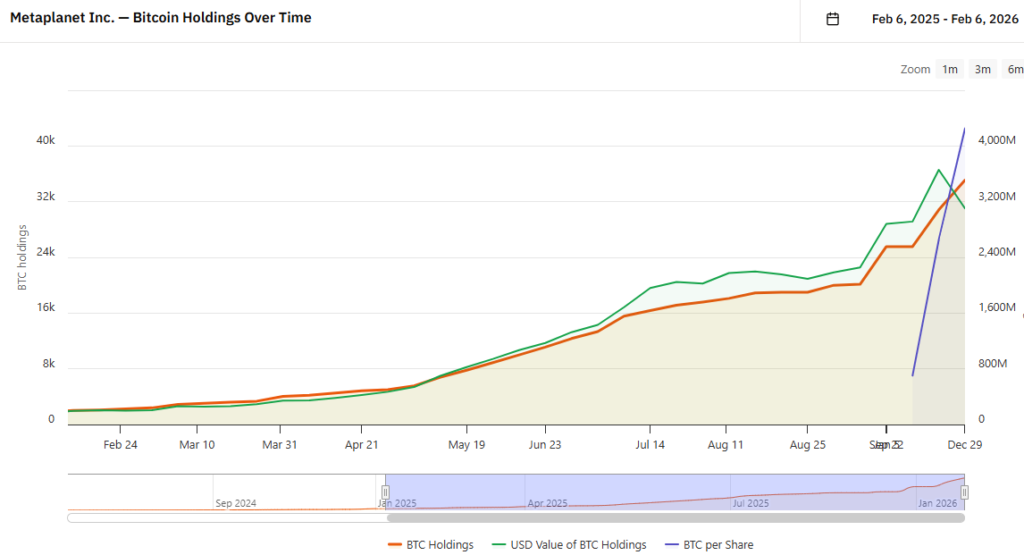Image resolution: width=1024 pixels, height=555 pixels.
Task: Click Jul 2025 in the navigator timeline
Action: point(751,503)
